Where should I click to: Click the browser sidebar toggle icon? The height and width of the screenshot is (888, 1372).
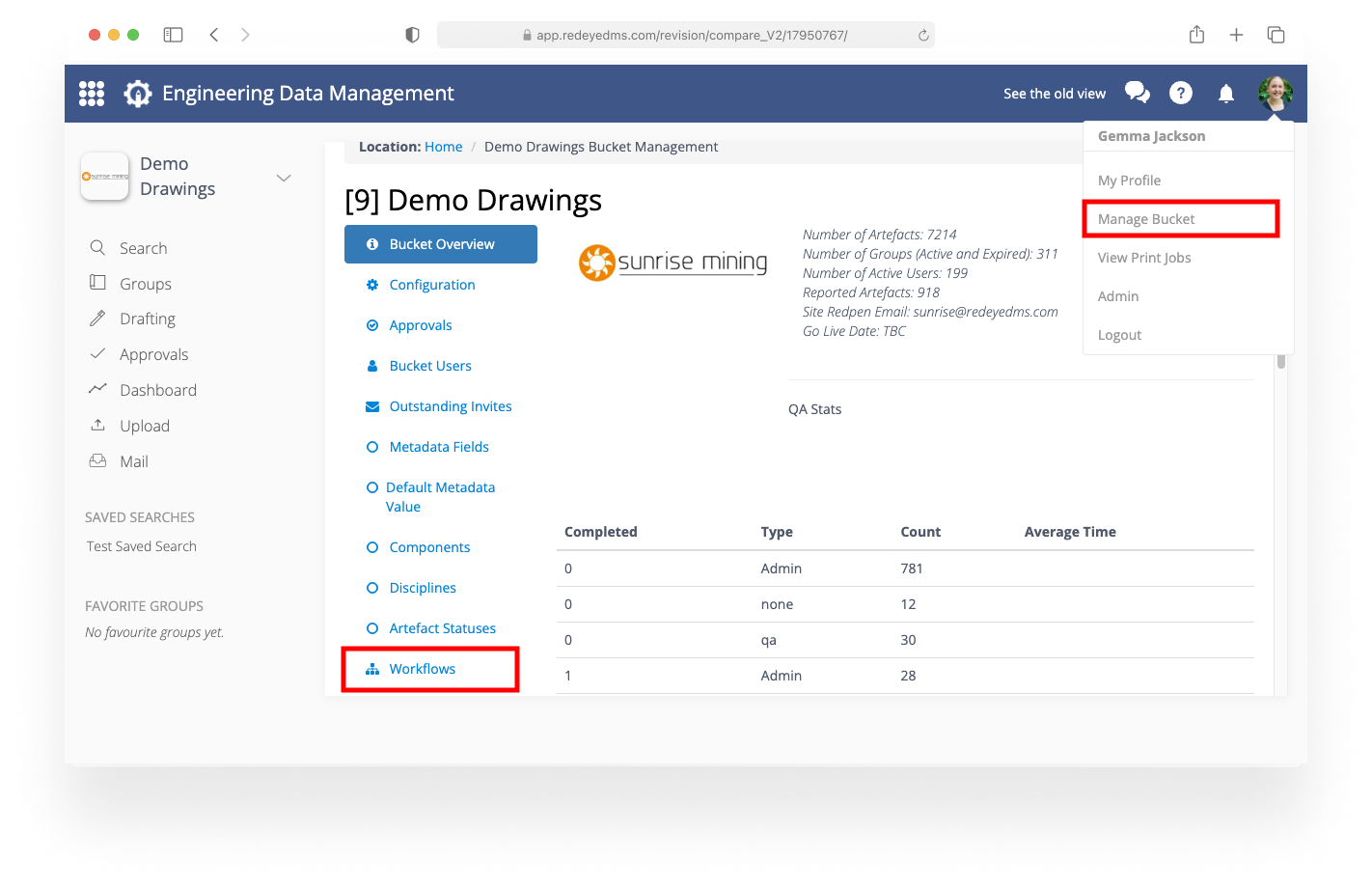coord(174,35)
